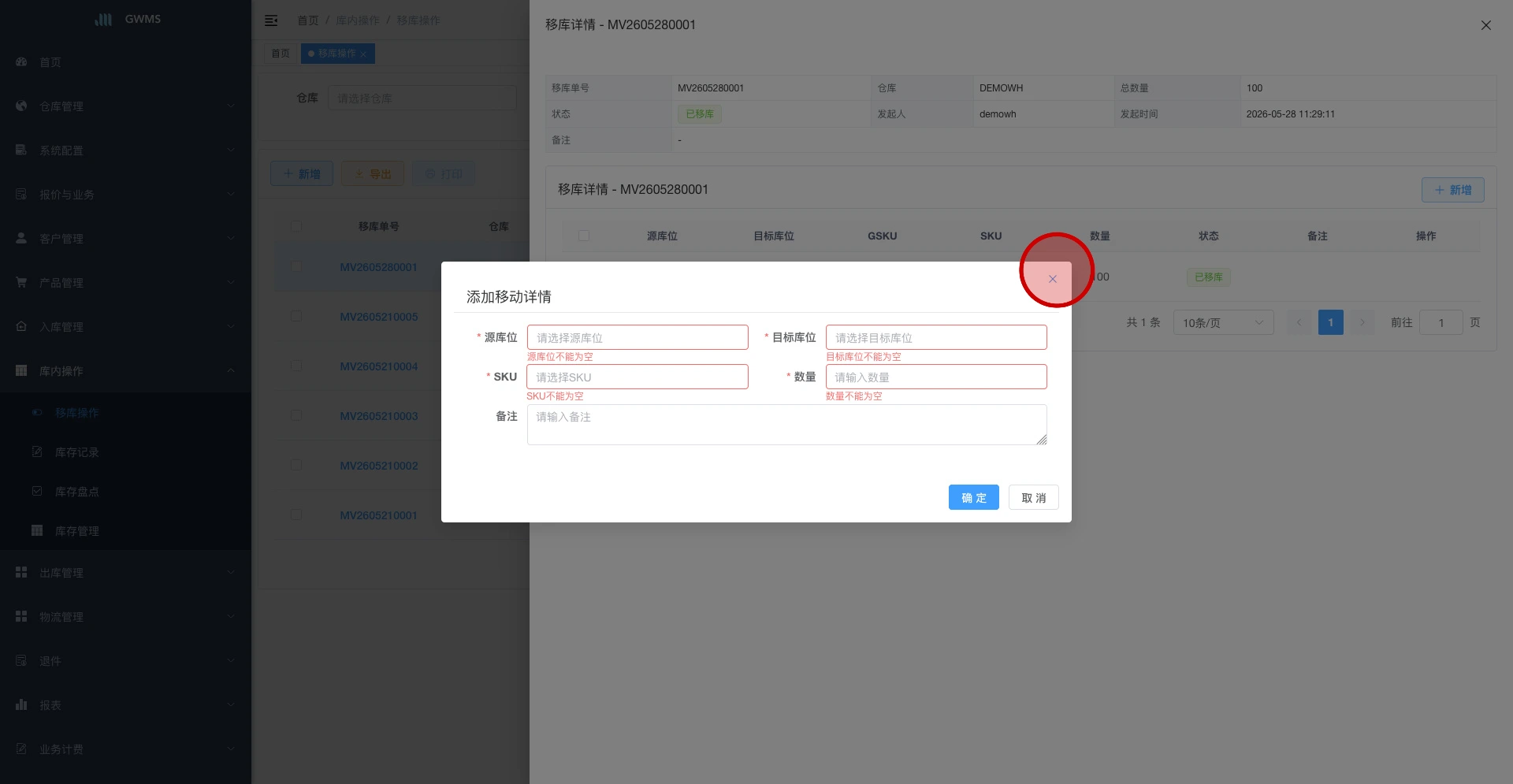
Task: Click the 打印 button
Action: tap(444, 173)
